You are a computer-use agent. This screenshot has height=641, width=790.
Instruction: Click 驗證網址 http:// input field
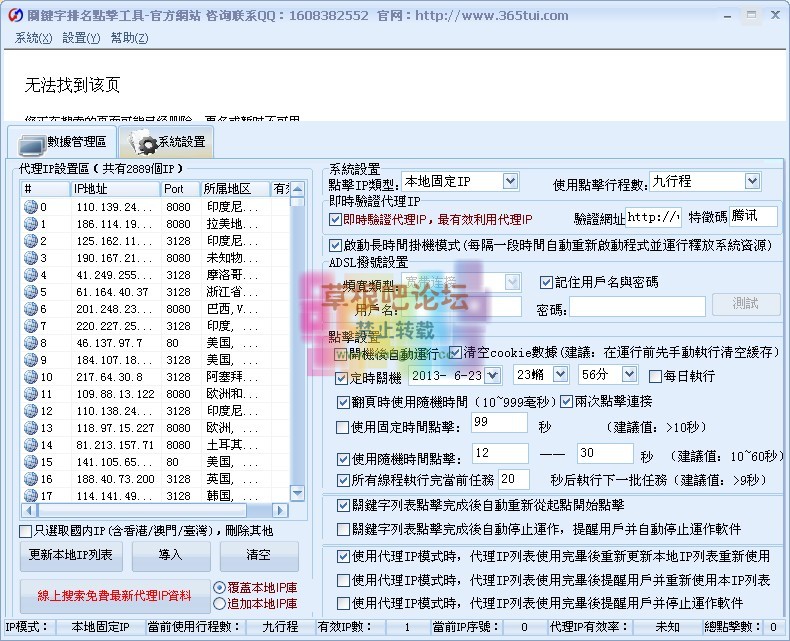click(x=653, y=217)
